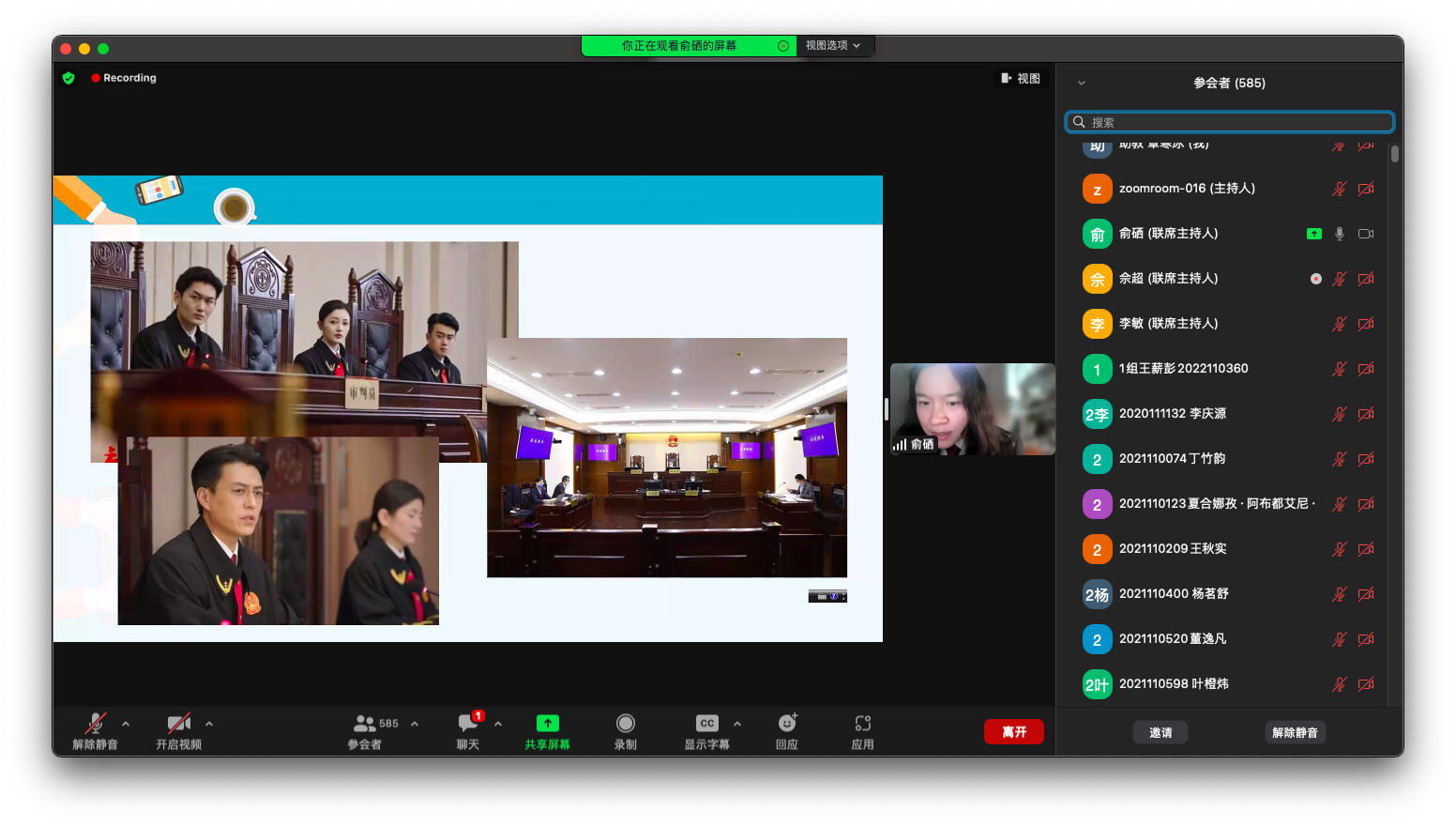Toggle microphone icon for 俞硒 participant
1456x826 pixels.
click(1340, 234)
